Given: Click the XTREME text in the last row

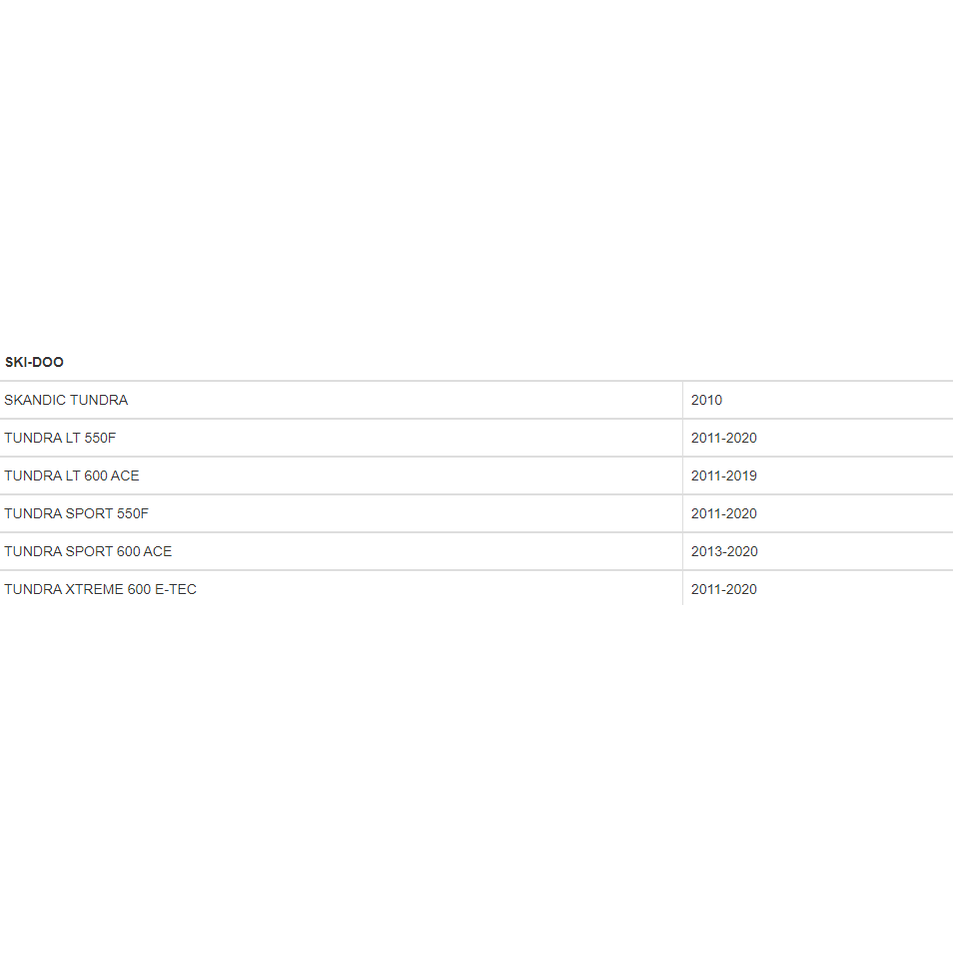Looking at the screenshot, I should (x=94, y=589).
